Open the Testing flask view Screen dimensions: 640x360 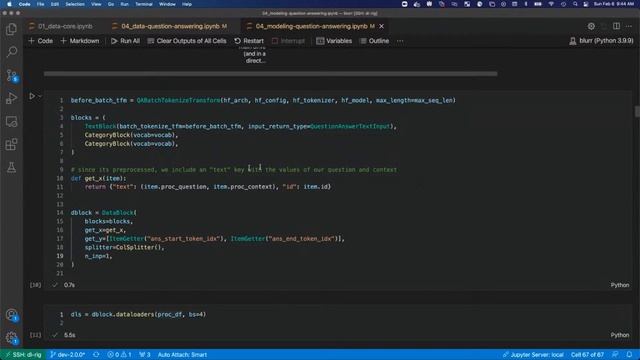(x=11, y=167)
